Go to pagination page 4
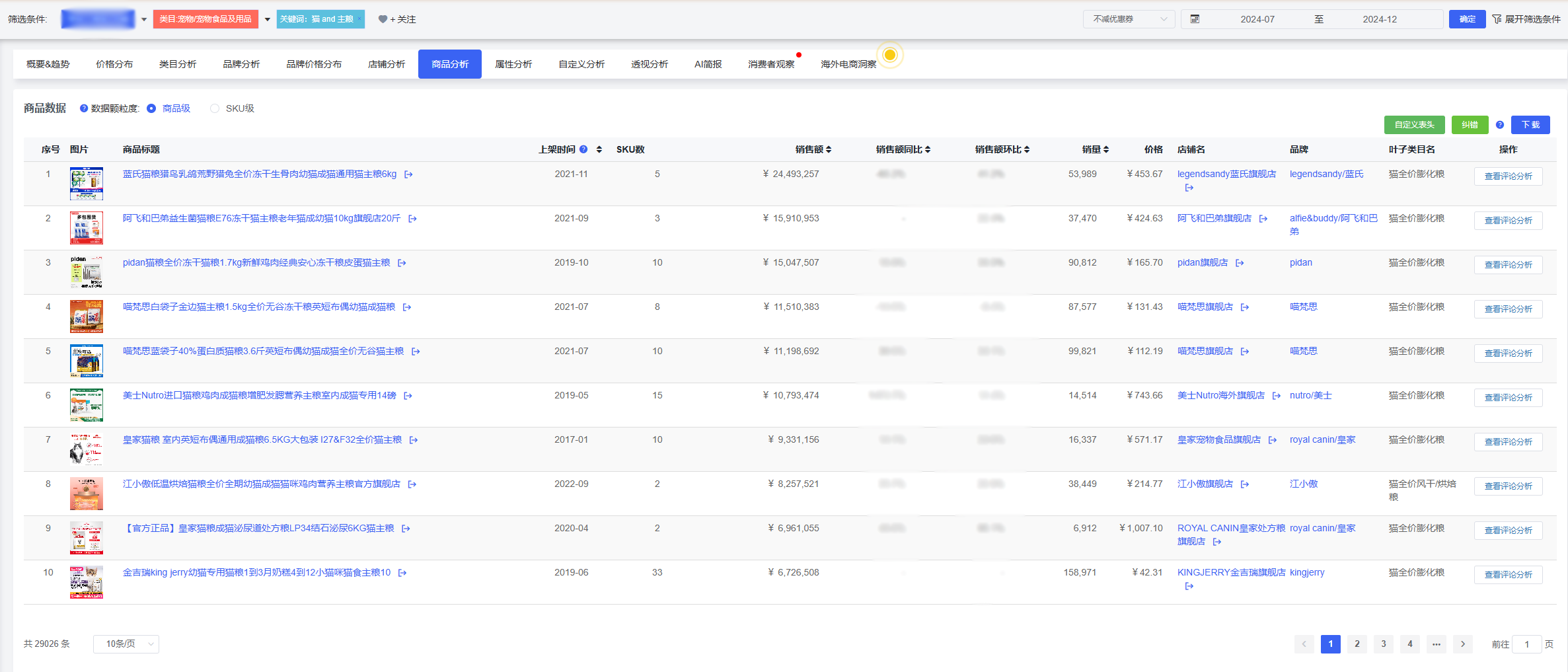 point(1410,644)
